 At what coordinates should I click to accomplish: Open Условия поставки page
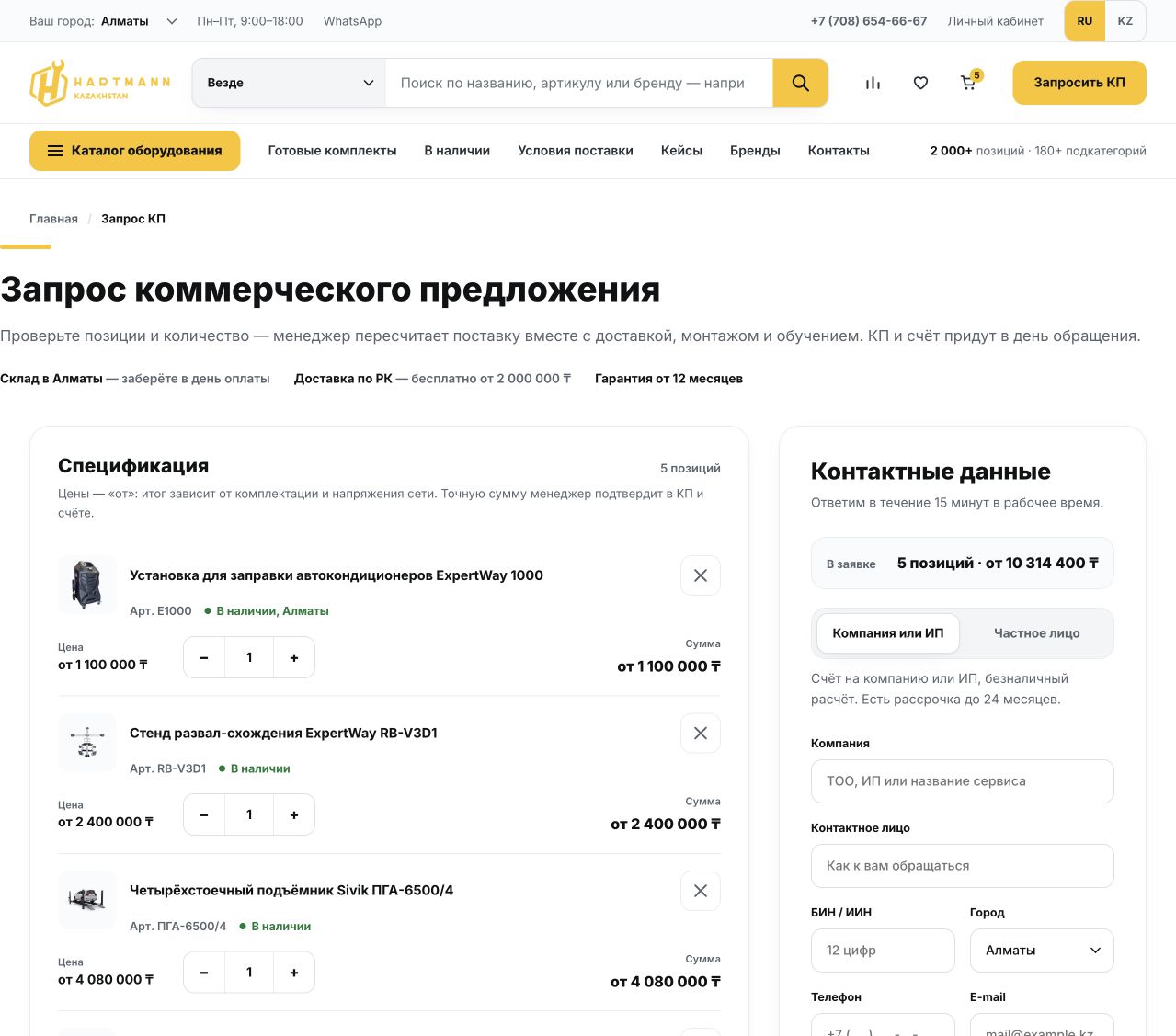click(x=576, y=151)
